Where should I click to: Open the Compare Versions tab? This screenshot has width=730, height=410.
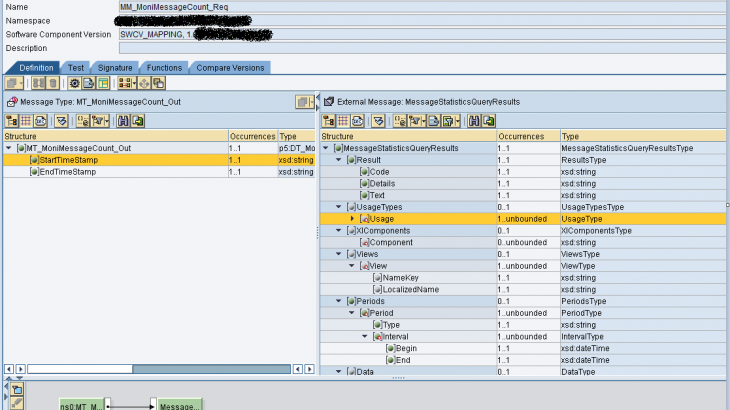pyautogui.click(x=231, y=67)
